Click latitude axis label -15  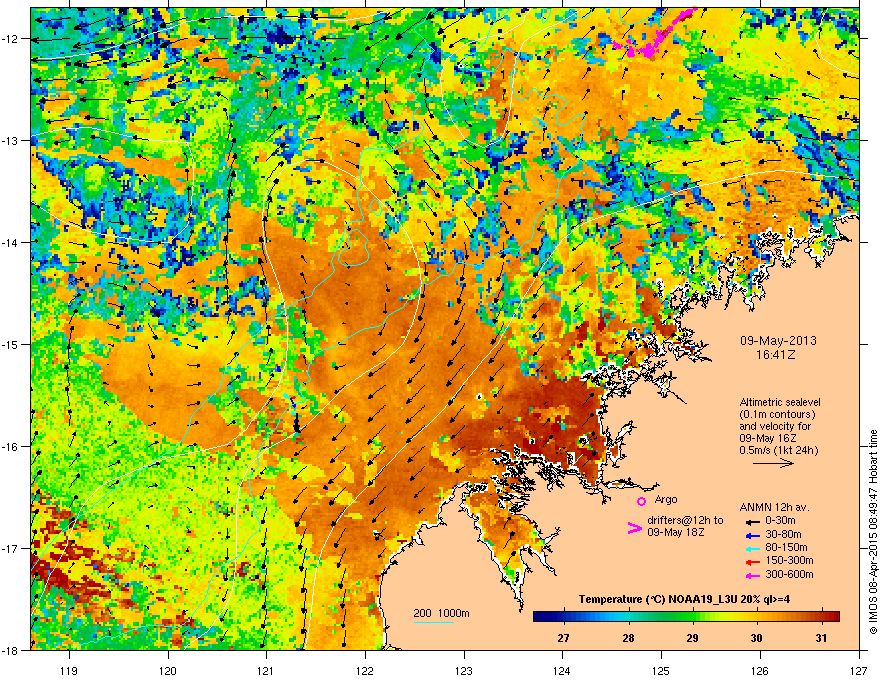tap(11, 344)
